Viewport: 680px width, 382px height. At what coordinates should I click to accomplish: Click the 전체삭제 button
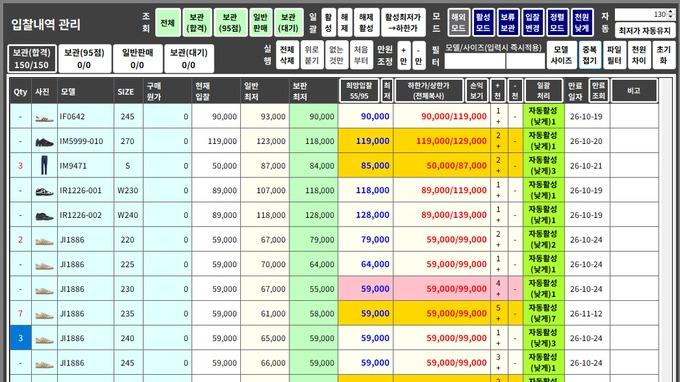(x=287, y=56)
